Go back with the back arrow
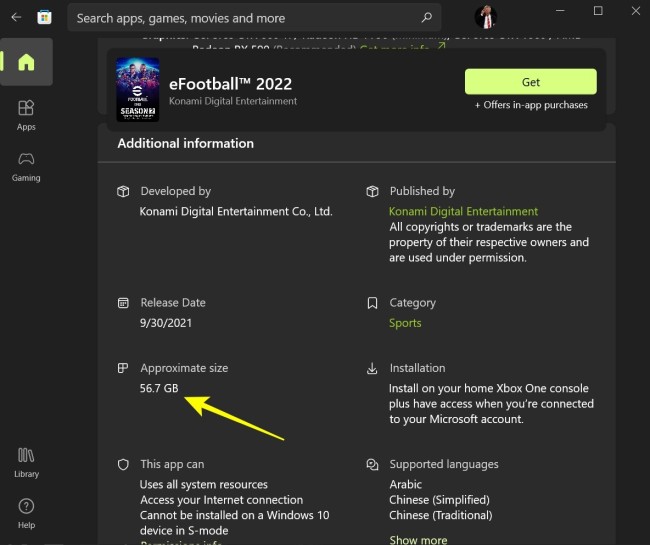Screen dimensions: 650x545 click(x=16, y=17)
